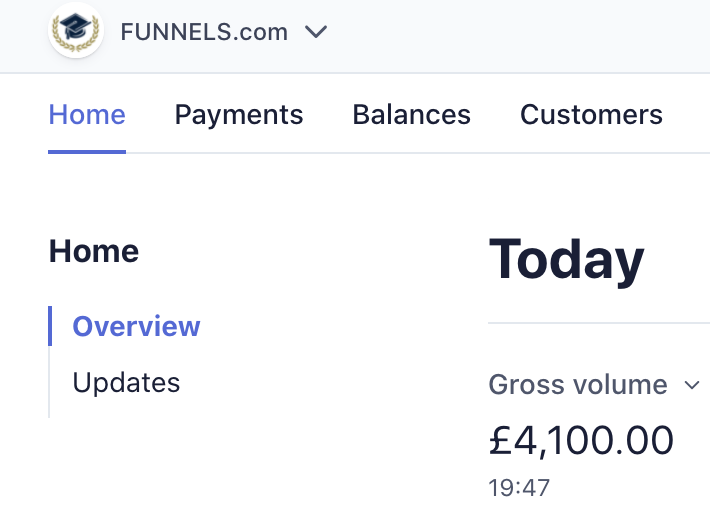The image size is (710, 514).
Task: Click the bold Home sidebar heading
Action: 94,251
